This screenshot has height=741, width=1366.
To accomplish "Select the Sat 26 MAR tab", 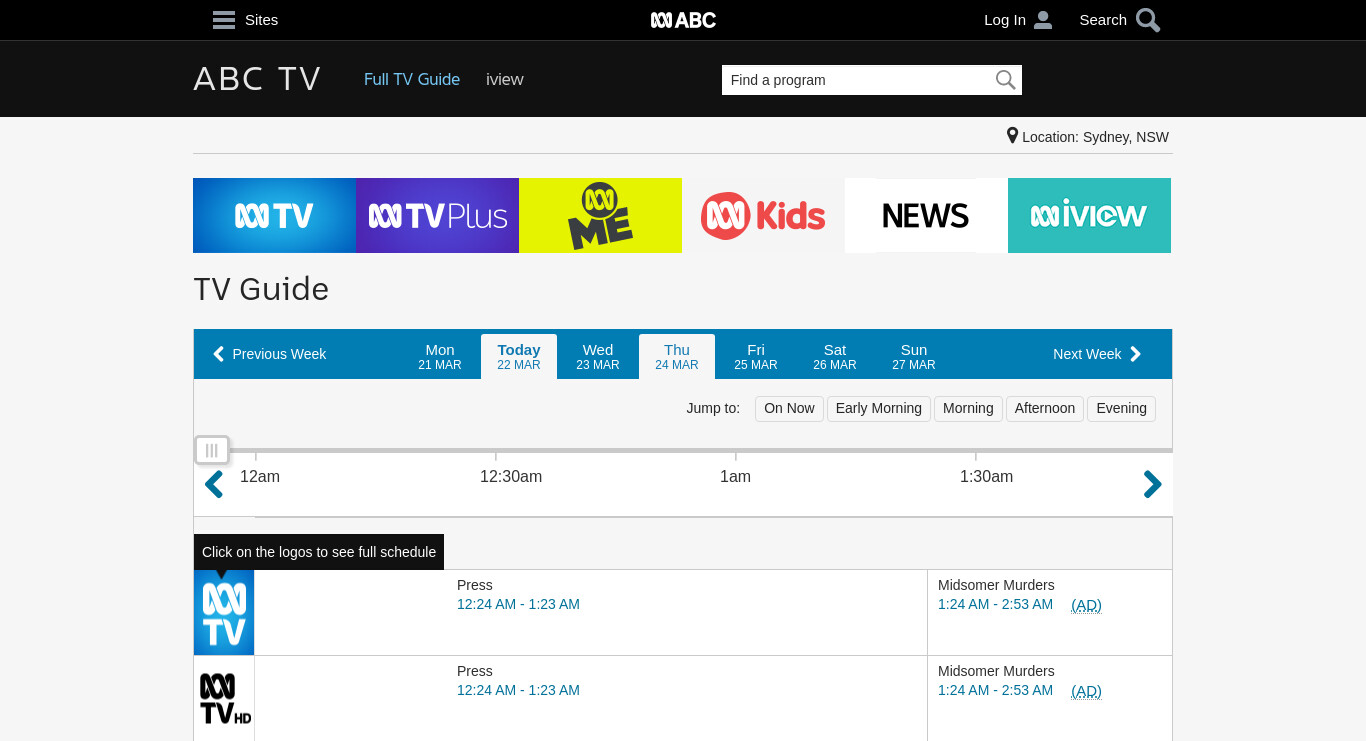I will tap(835, 356).
